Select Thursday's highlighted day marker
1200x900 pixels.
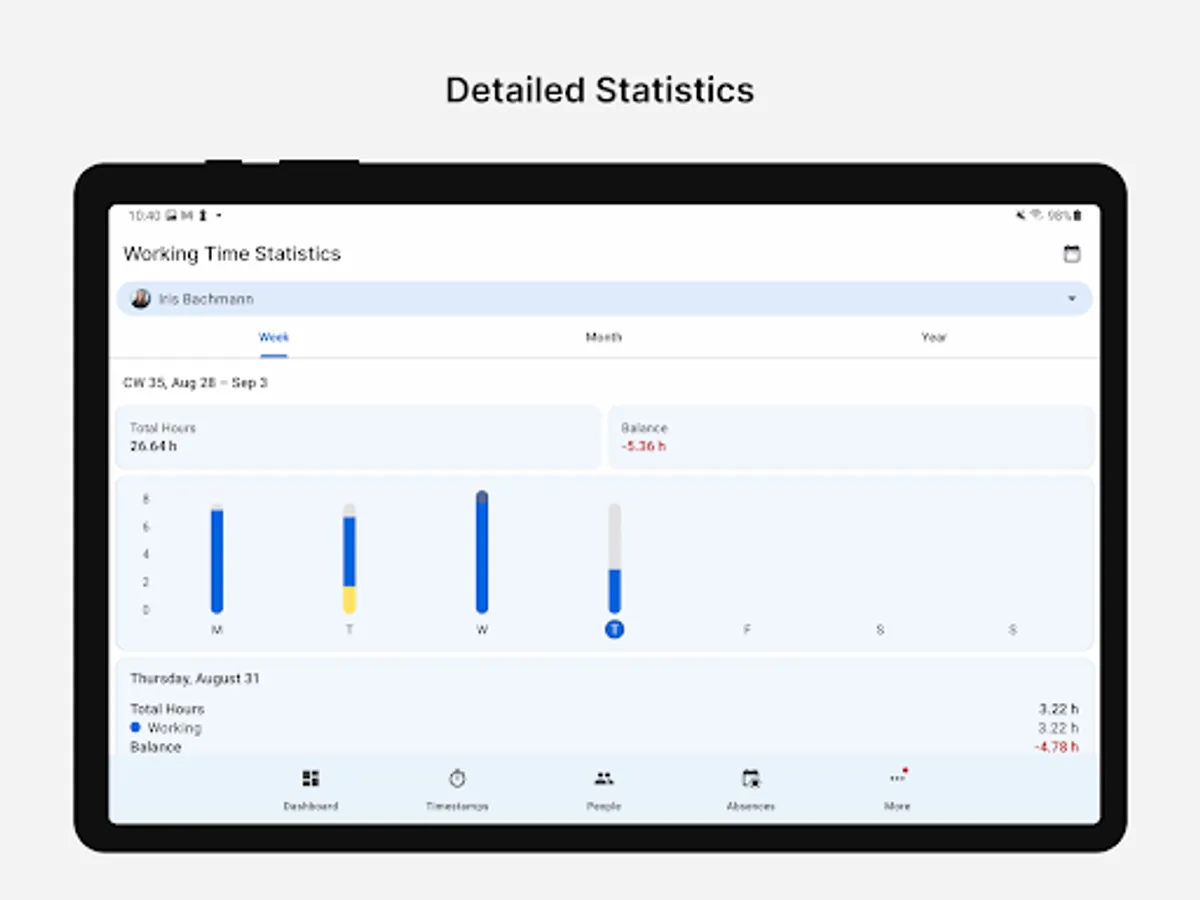tap(614, 629)
